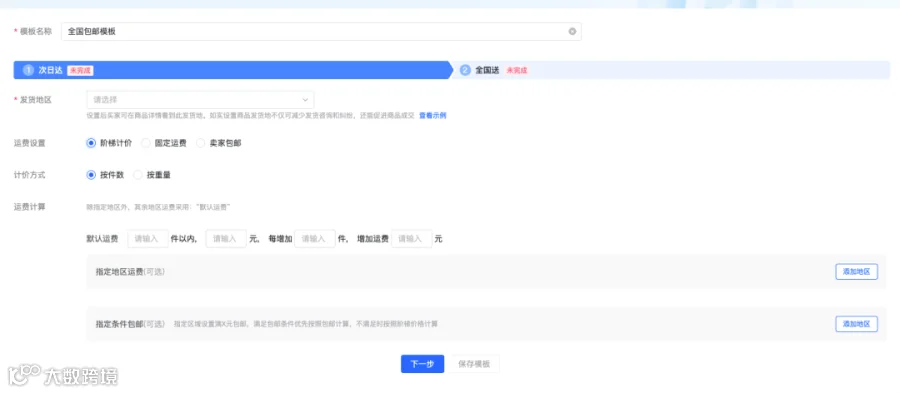Click the 计价方式 label
The image size is (900, 393).
pos(29,175)
